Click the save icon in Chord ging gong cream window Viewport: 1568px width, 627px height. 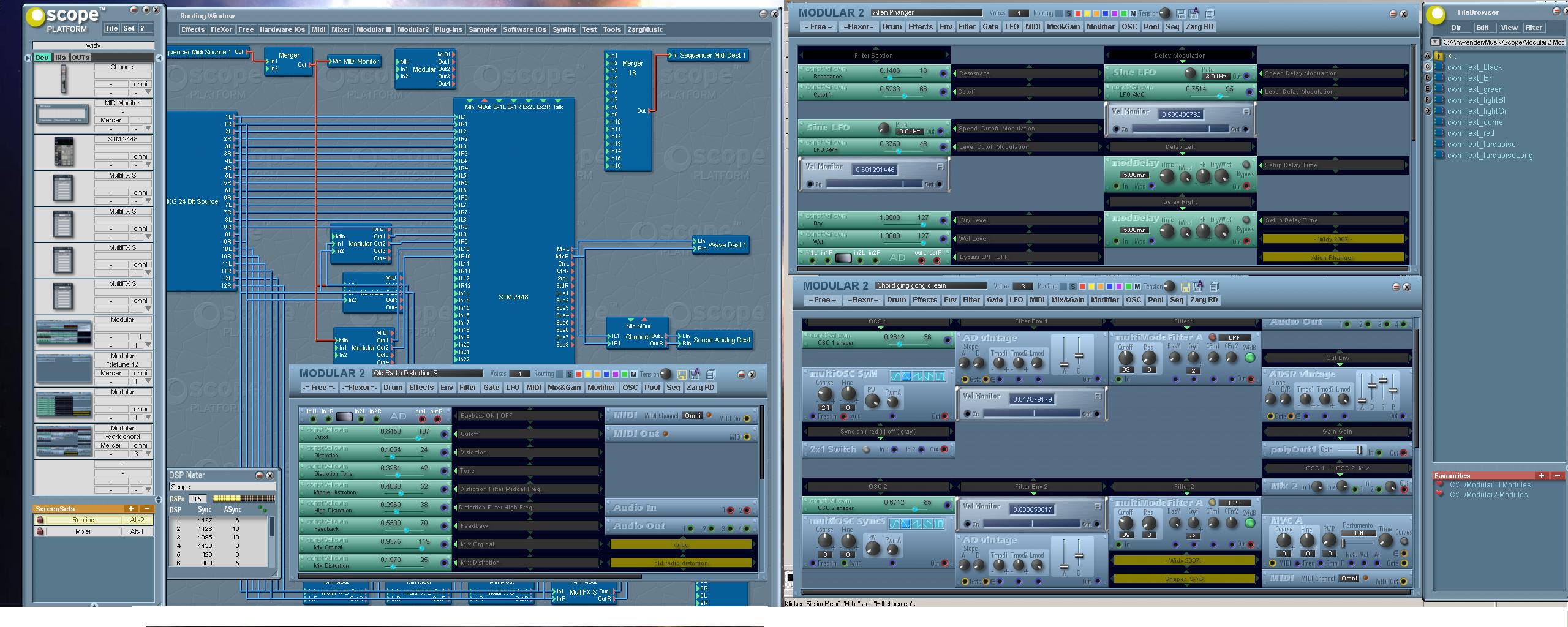pyautogui.click(x=1185, y=287)
